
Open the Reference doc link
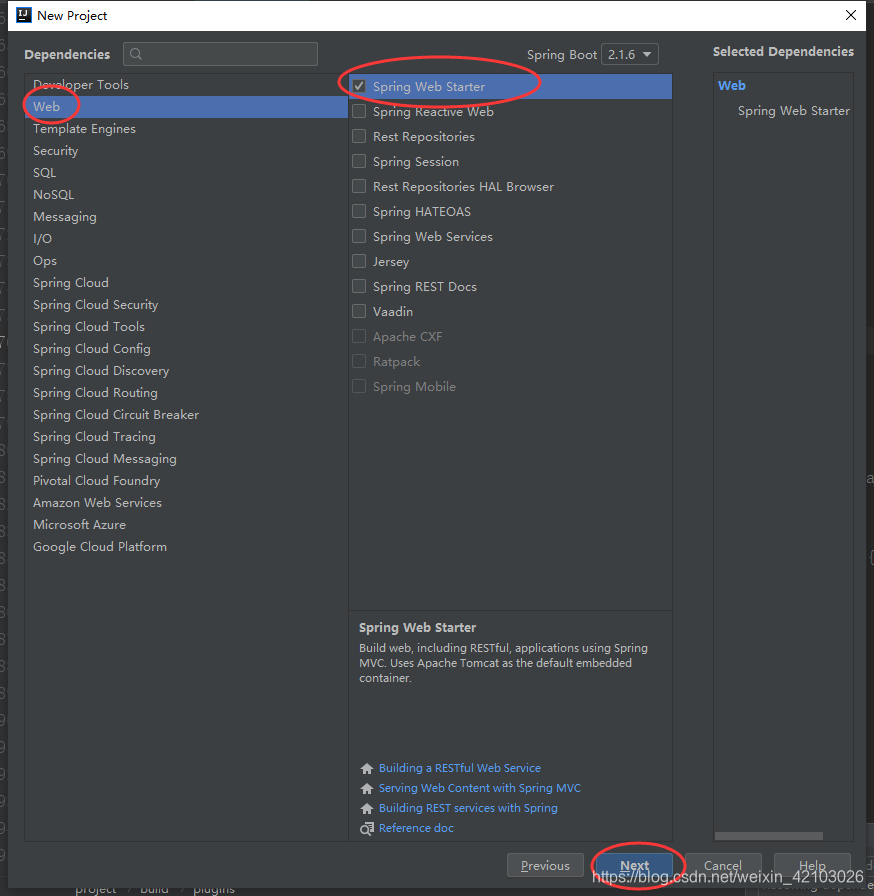(x=416, y=828)
